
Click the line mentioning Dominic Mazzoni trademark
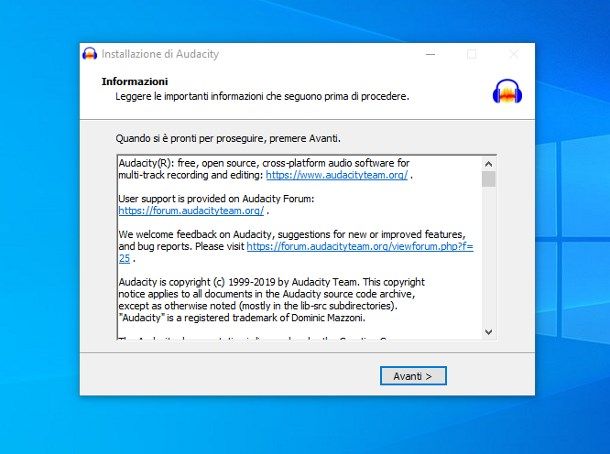click(242, 318)
